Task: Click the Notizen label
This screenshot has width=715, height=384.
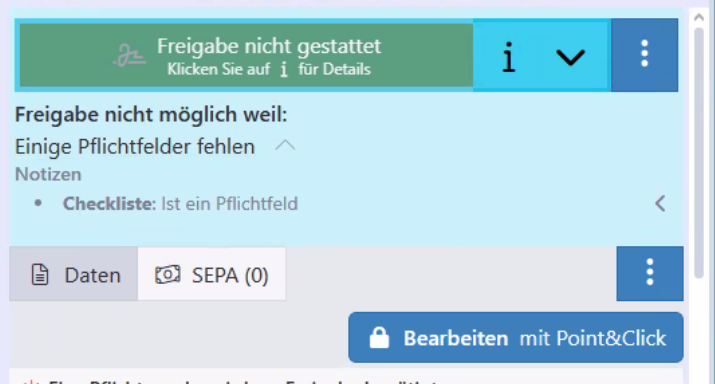Action: 48,174
